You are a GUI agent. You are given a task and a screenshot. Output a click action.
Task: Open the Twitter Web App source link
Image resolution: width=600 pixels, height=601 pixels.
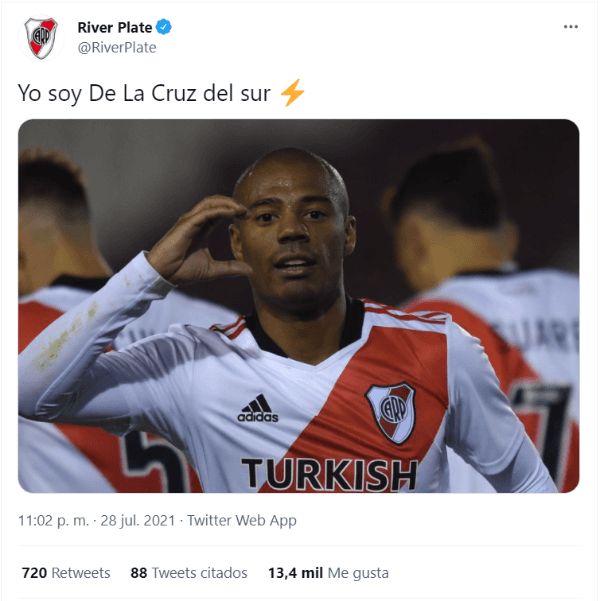(x=242, y=521)
